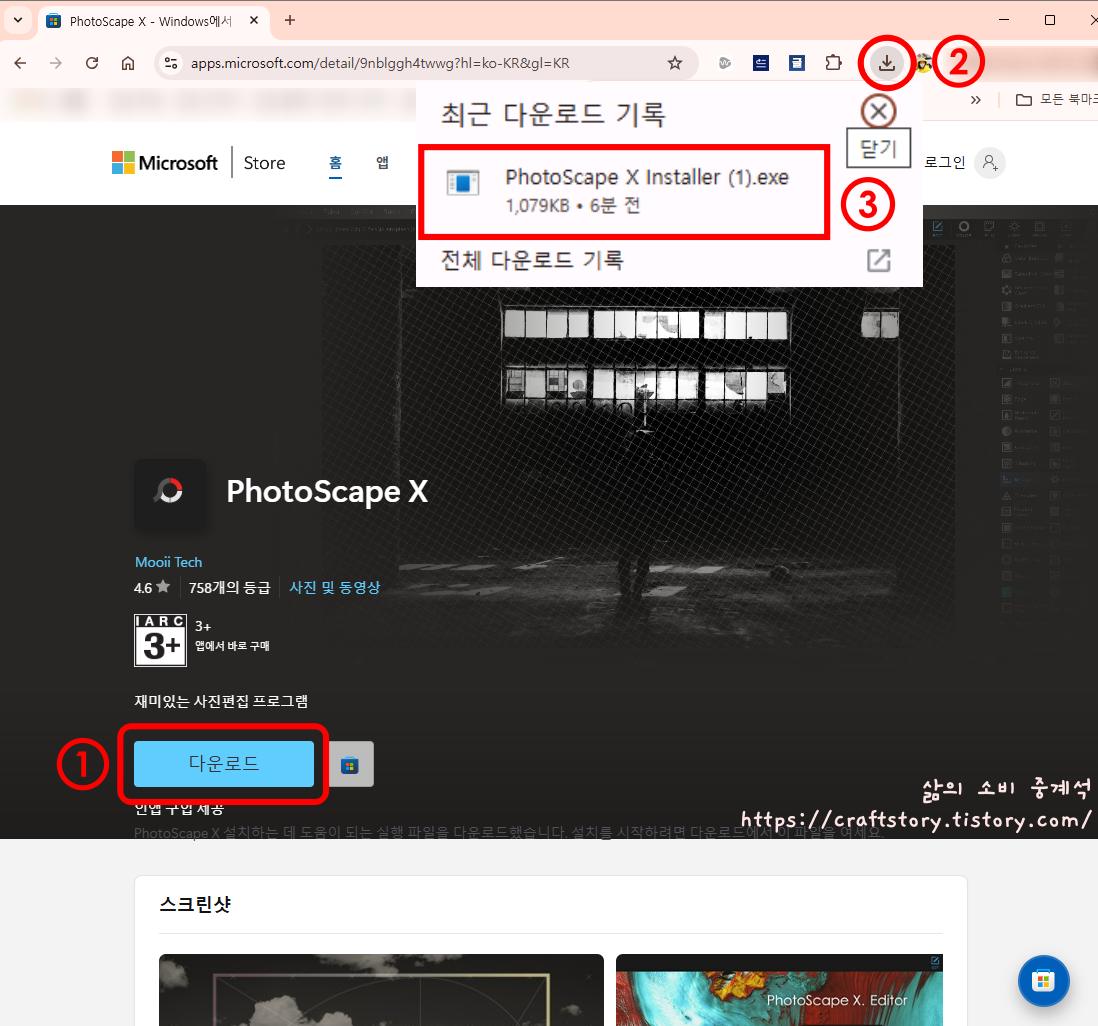Image resolution: width=1098 pixels, height=1026 pixels.
Task: Click the browser profile avatar
Action: [x=924, y=63]
